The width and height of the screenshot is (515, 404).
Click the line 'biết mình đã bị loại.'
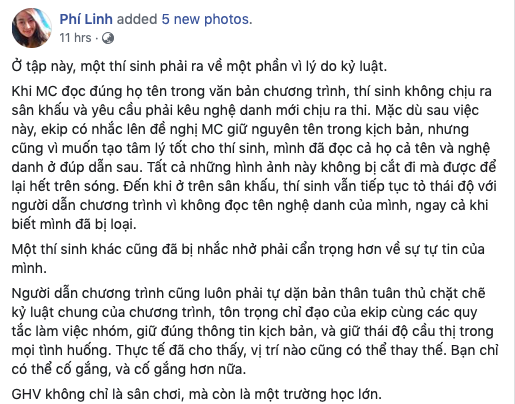tap(74, 224)
